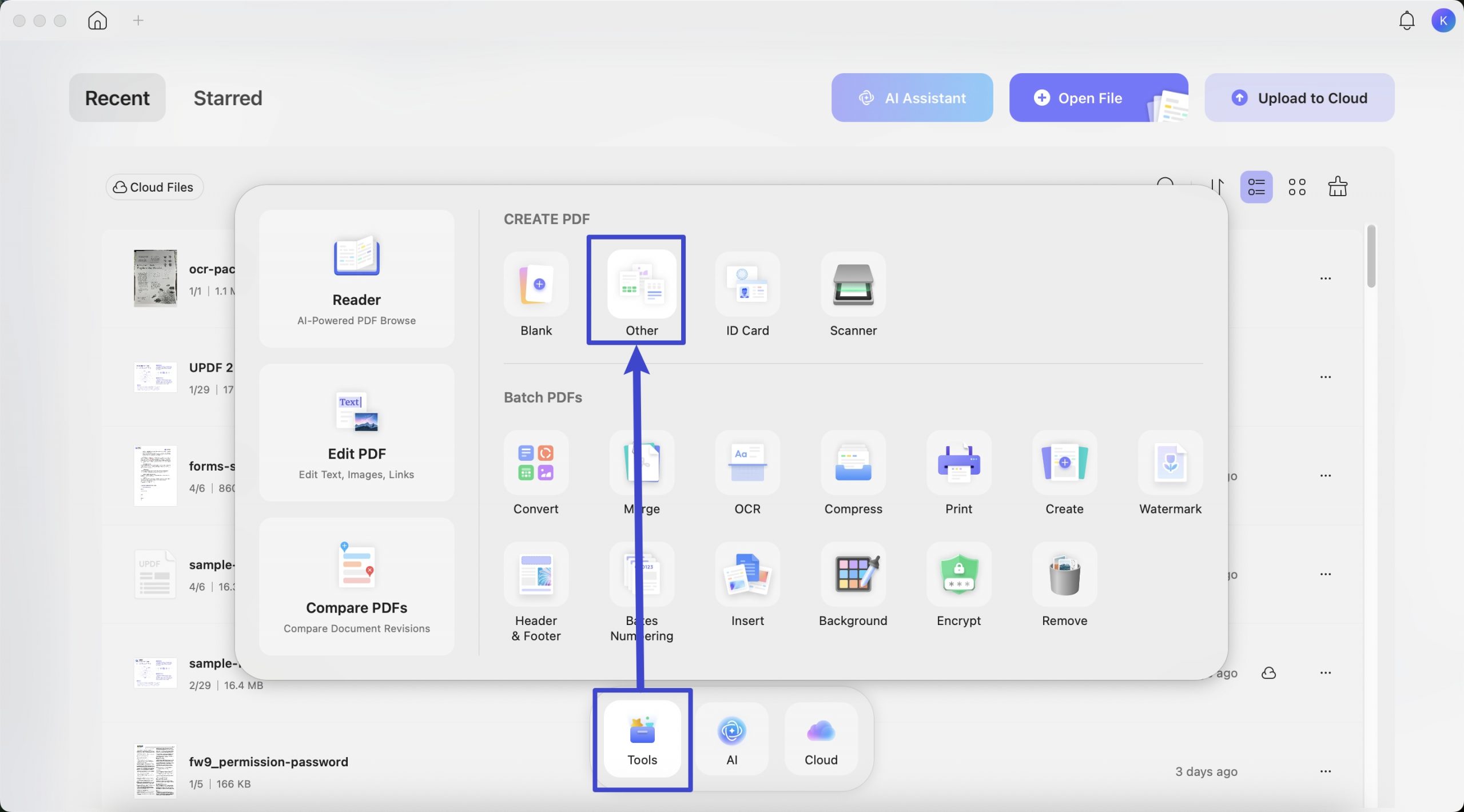The height and width of the screenshot is (812, 1464).
Task: Open more options for sample 2/29 file row
Action: coord(1326,673)
